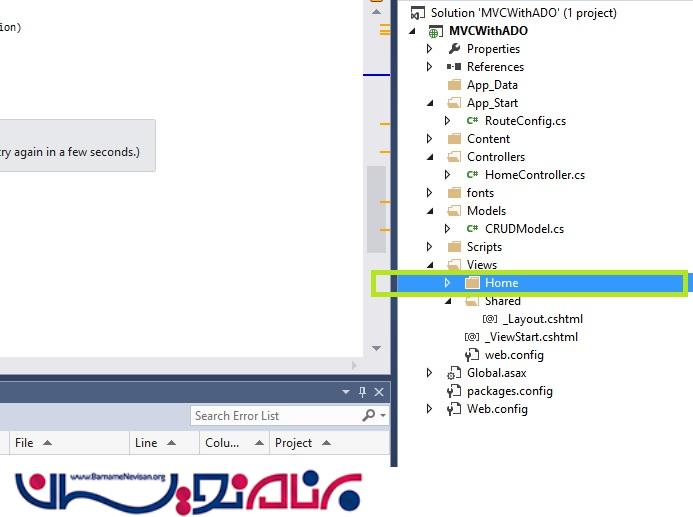693x517 pixels.
Task: Select the _Layout.cshtml file name
Action: [x=543, y=319]
